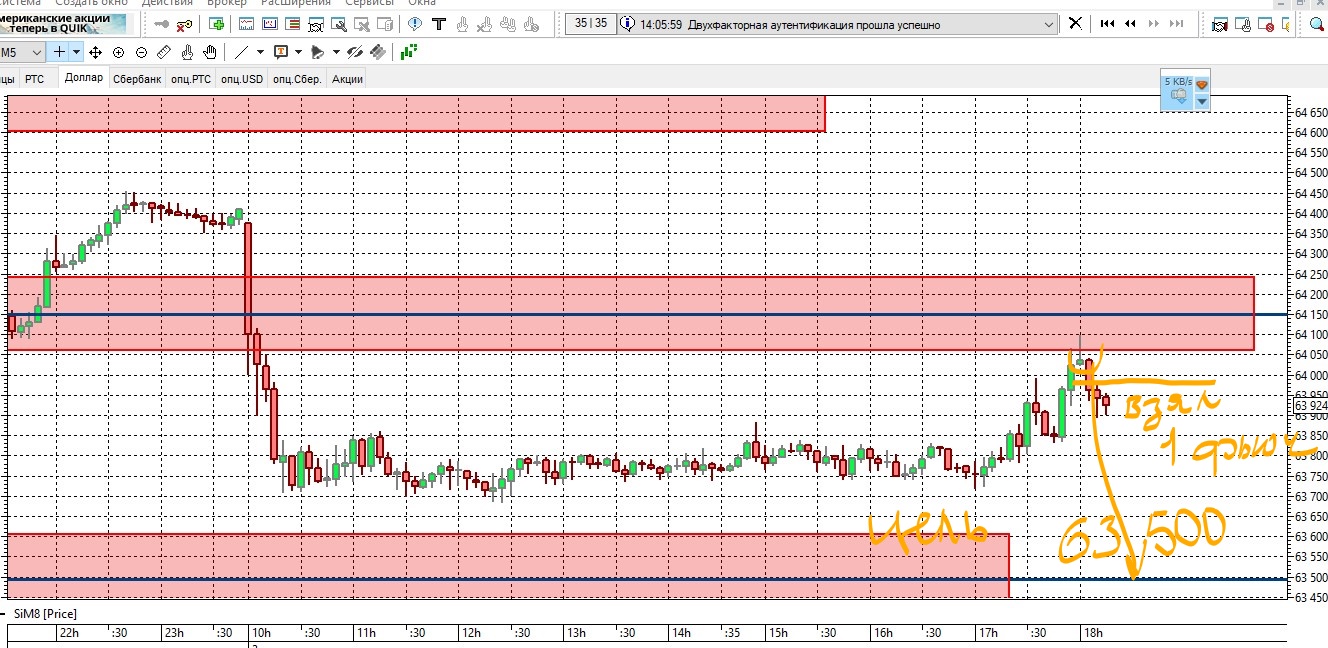Select the move cross-arrows tool
This screenshot has width=1328, height=648.
95,52
